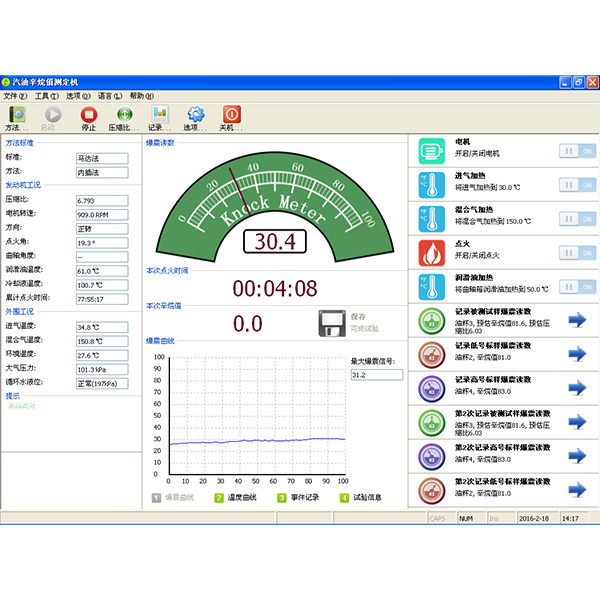Click the 润滑油加热 thermometer icon
Viewport: 600px width, 600px height.
click(x=432, y=287)
